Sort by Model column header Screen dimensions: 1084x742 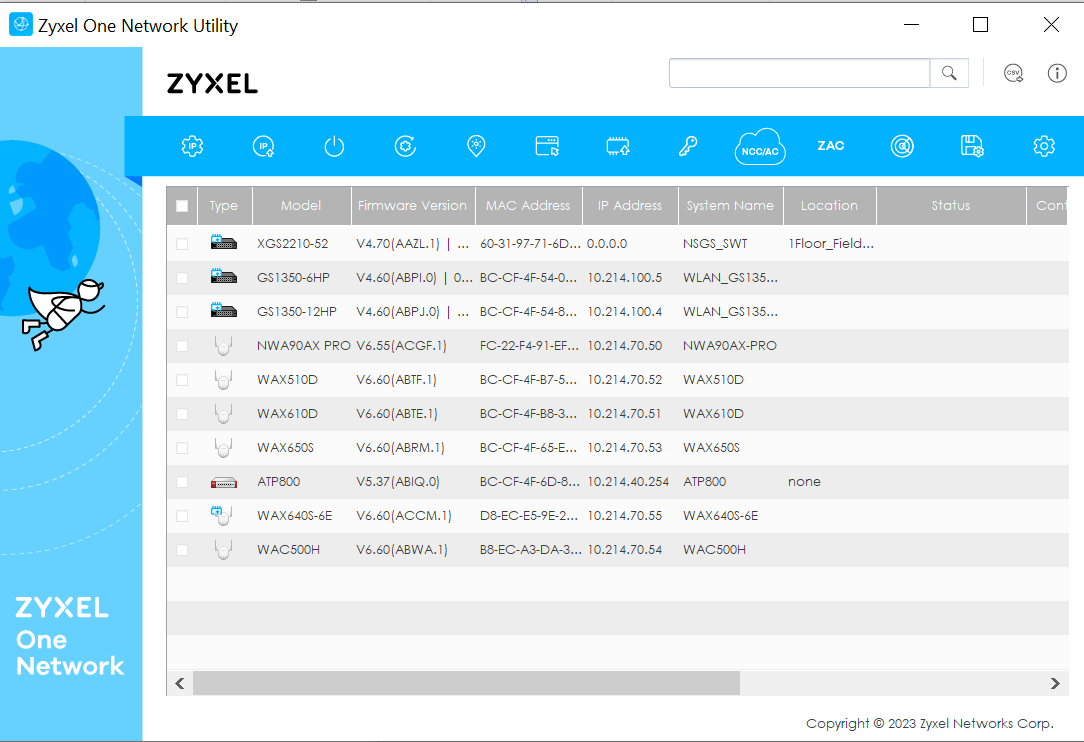pyautogui.click(x=302, y=205)
